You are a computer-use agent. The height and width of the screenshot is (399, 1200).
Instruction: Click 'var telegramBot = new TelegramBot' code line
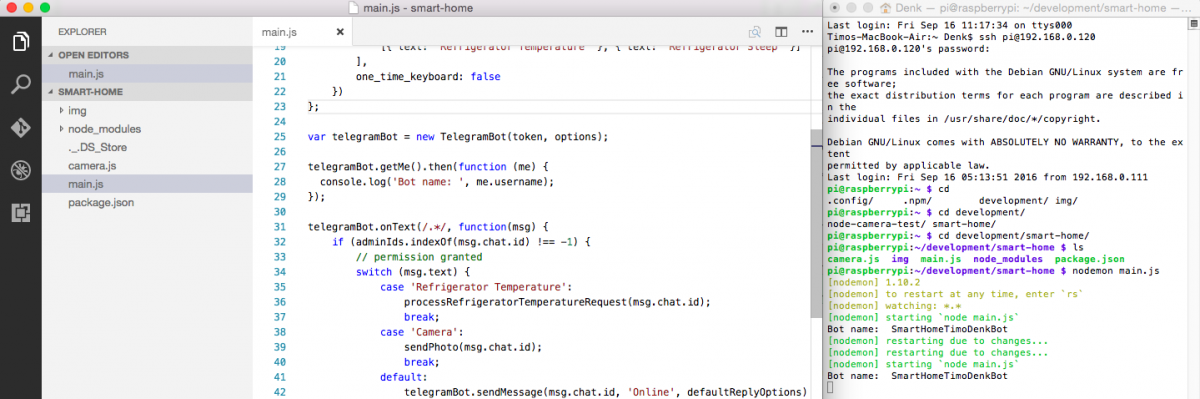(457, 136)
